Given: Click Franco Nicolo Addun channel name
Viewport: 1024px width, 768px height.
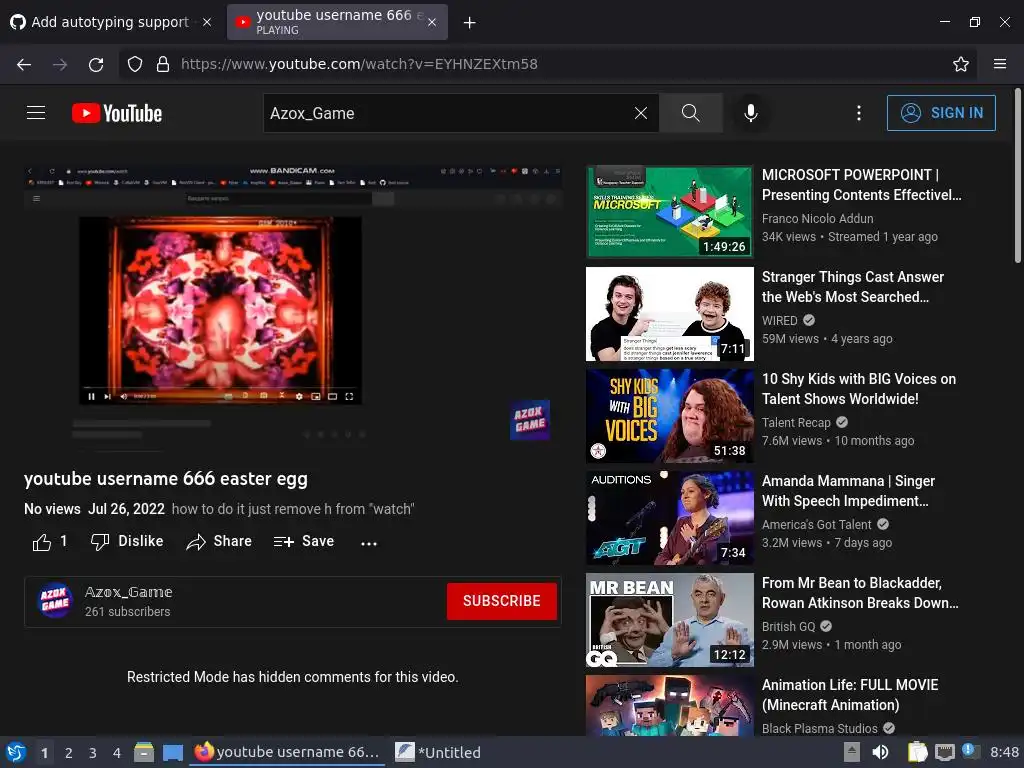Looking at the screenshot, I should click(817, 219).
